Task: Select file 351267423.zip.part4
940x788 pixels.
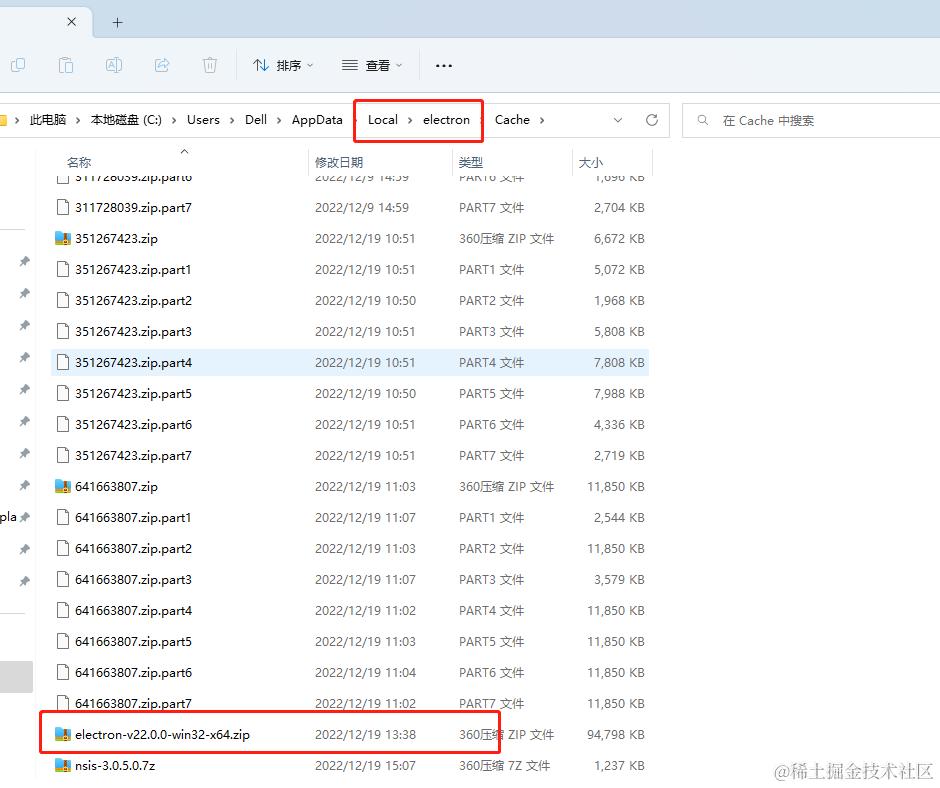Action: [350, 362]
